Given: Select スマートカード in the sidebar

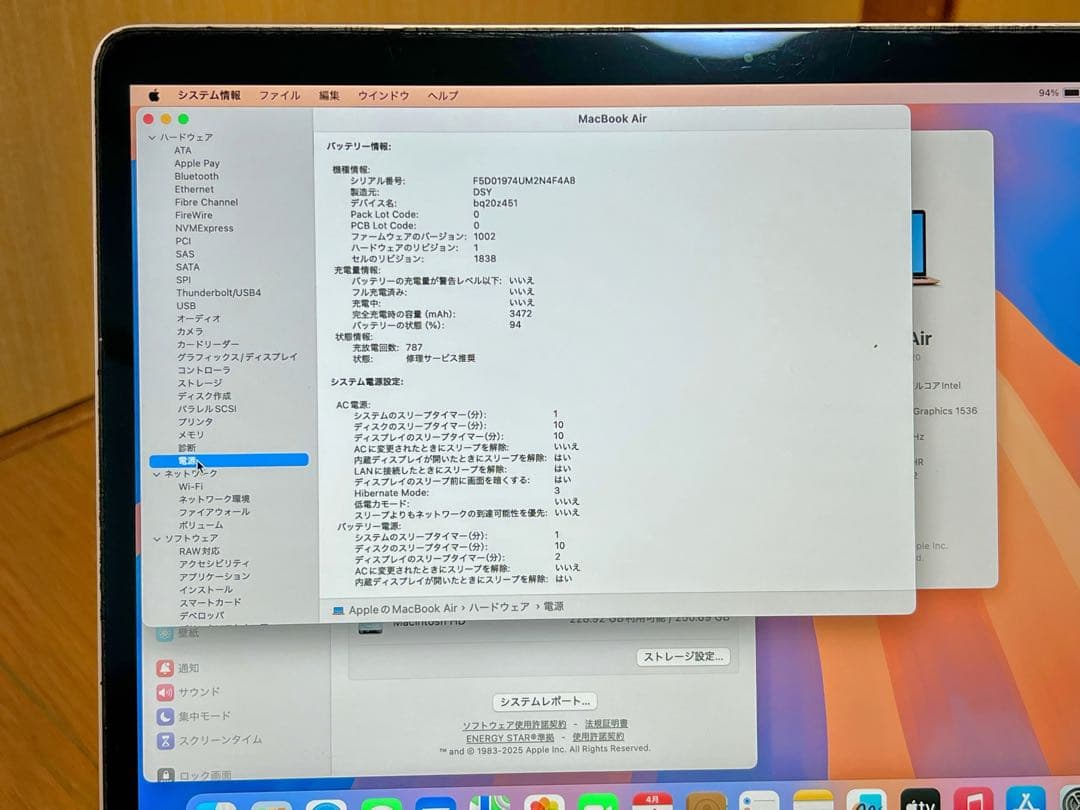Looking at the screenshot, I should [x=210, y=603].
